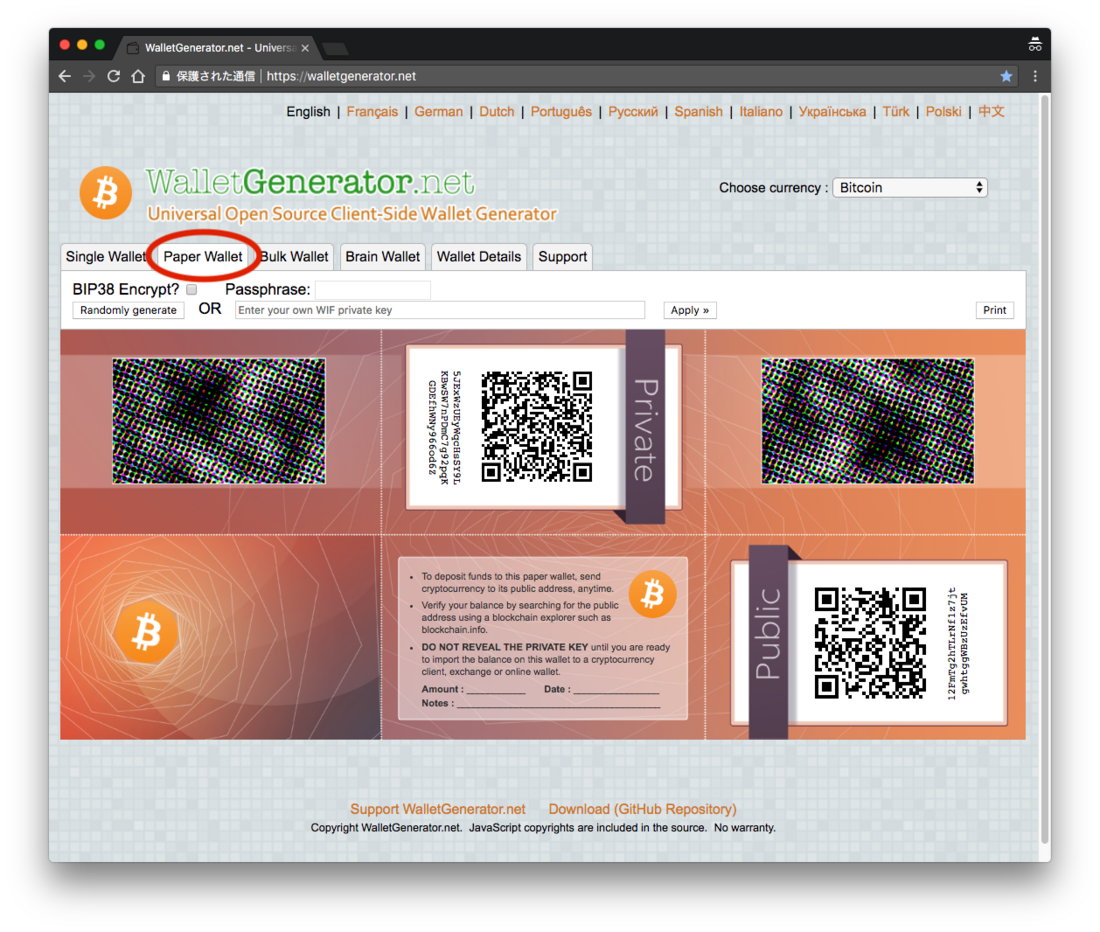Open Download (GitHub Repository) link
This screenshot has width=1100, height=932.
[643, 809]
